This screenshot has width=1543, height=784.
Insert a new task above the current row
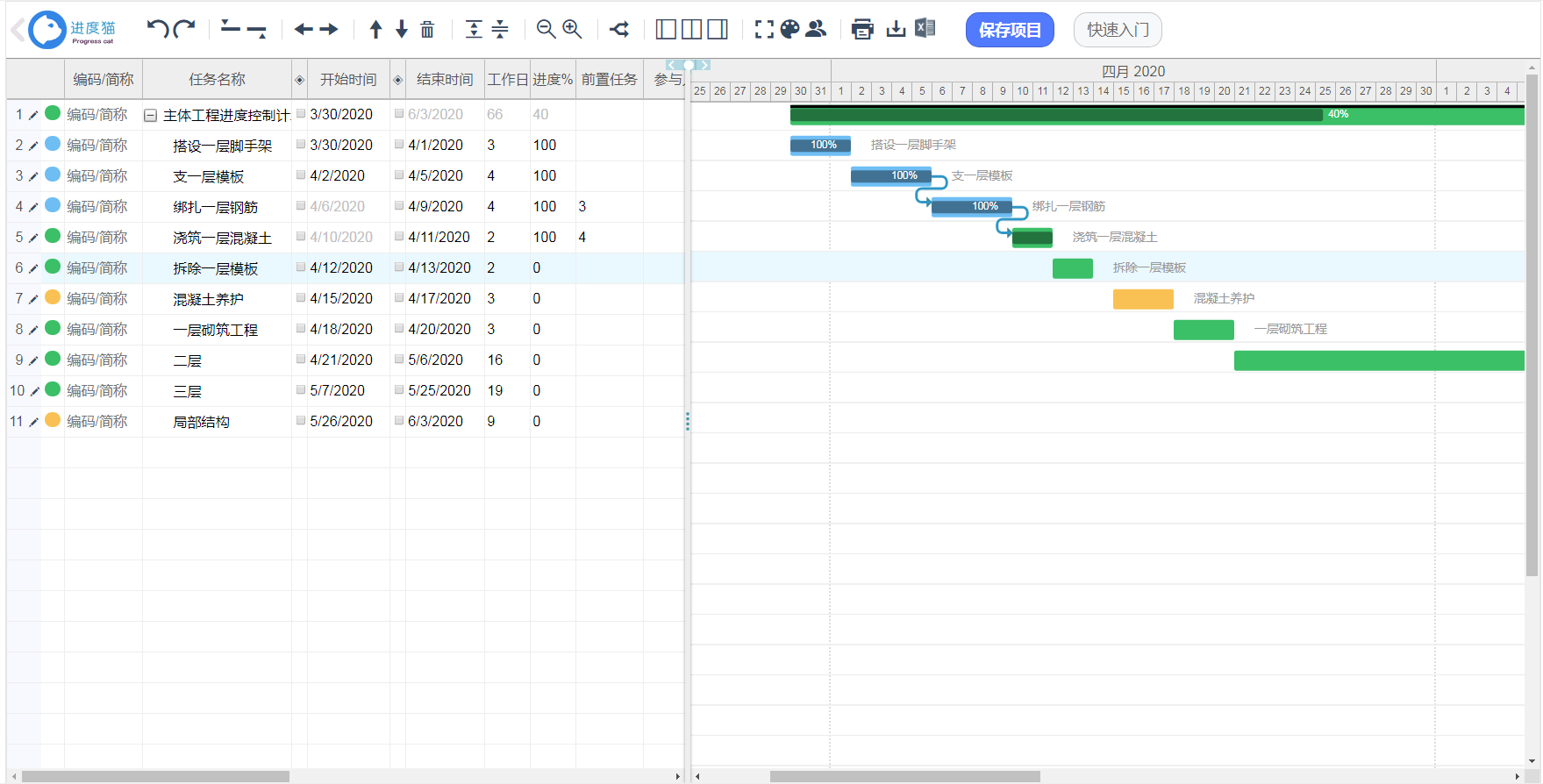[231, 28]
